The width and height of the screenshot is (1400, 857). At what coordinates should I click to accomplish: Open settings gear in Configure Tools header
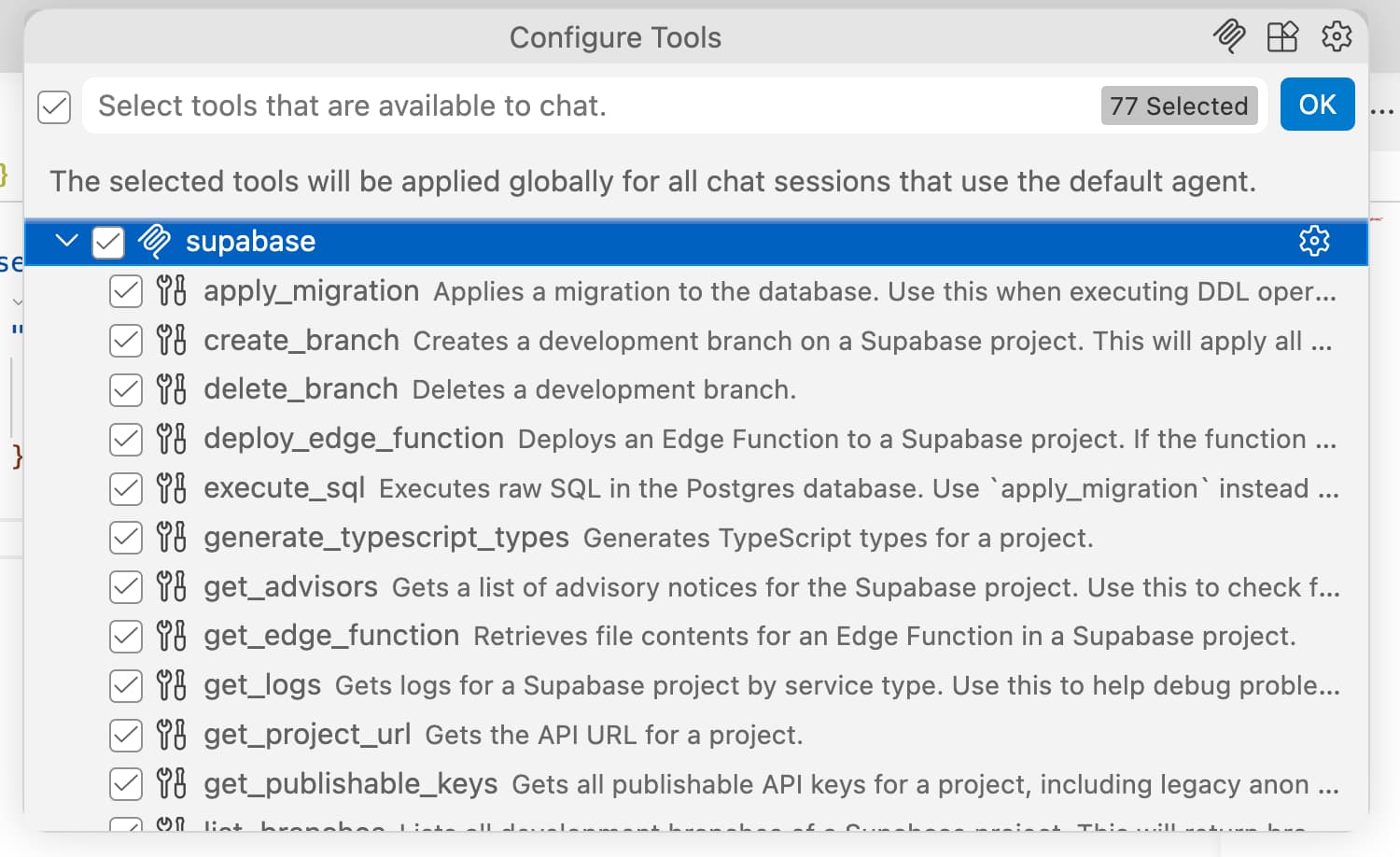(x=1337, y=36)
